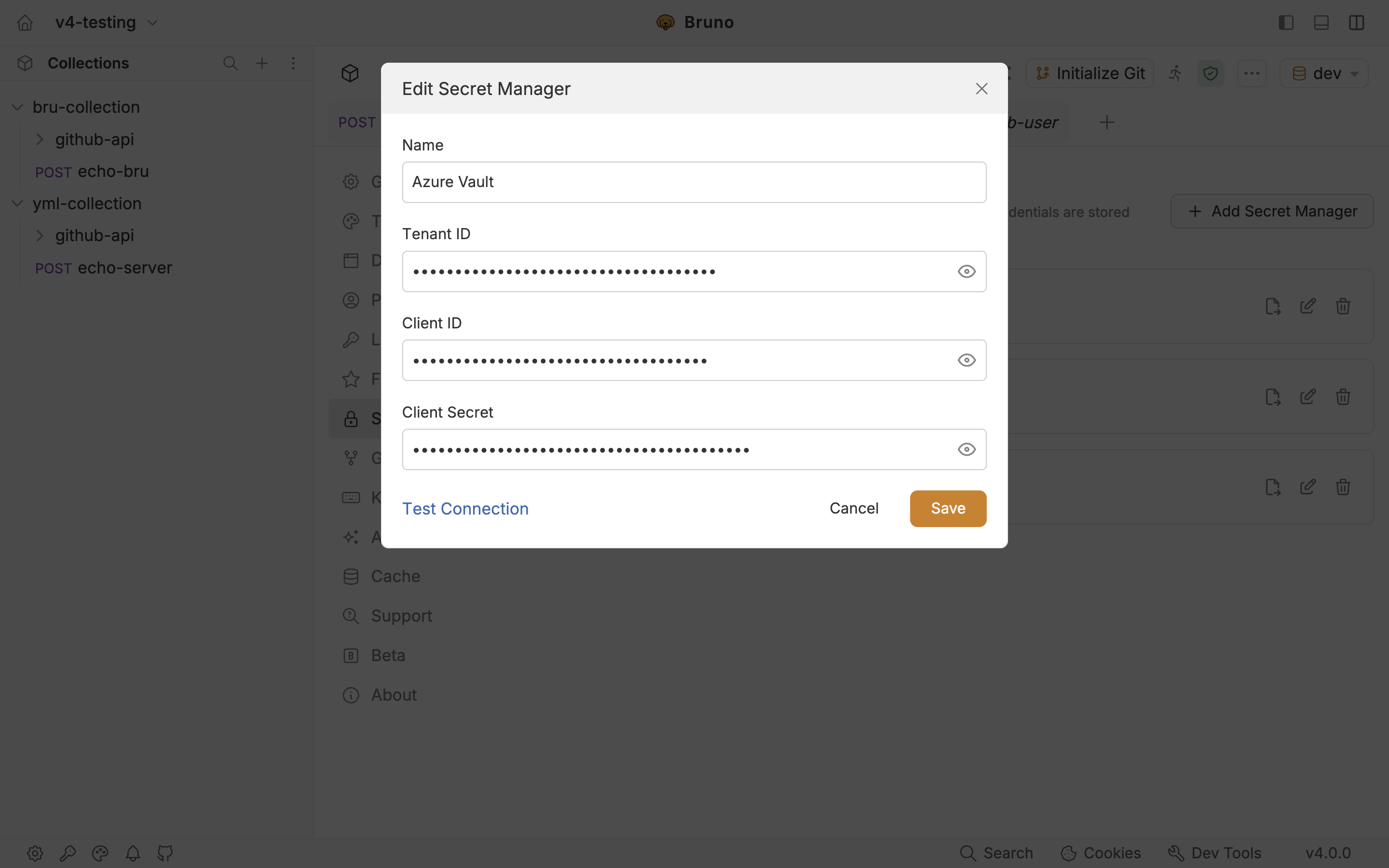Save the Azure Vault secret manager

[948, 509]
